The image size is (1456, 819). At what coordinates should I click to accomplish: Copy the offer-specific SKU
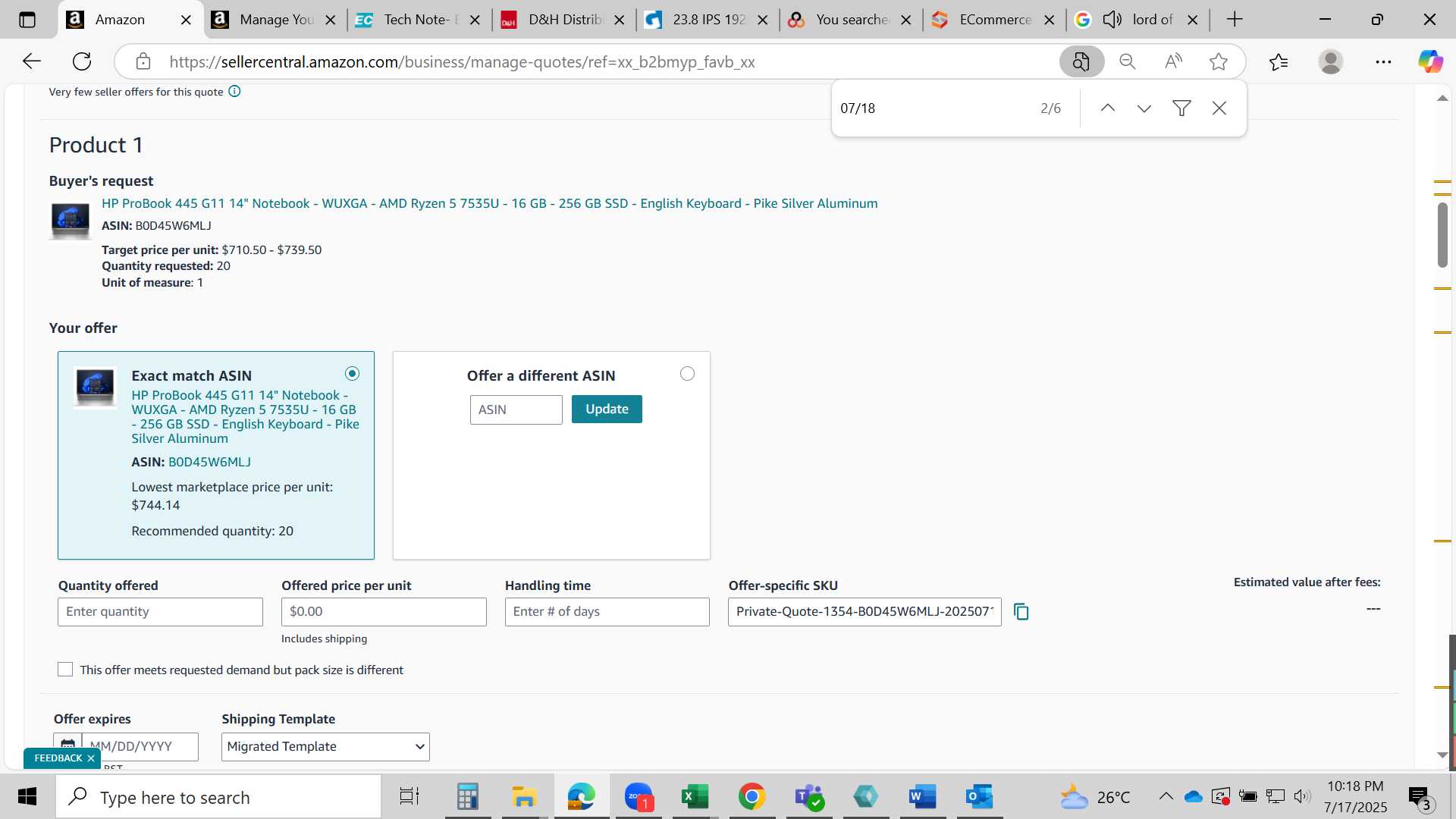coord(1021,612)
